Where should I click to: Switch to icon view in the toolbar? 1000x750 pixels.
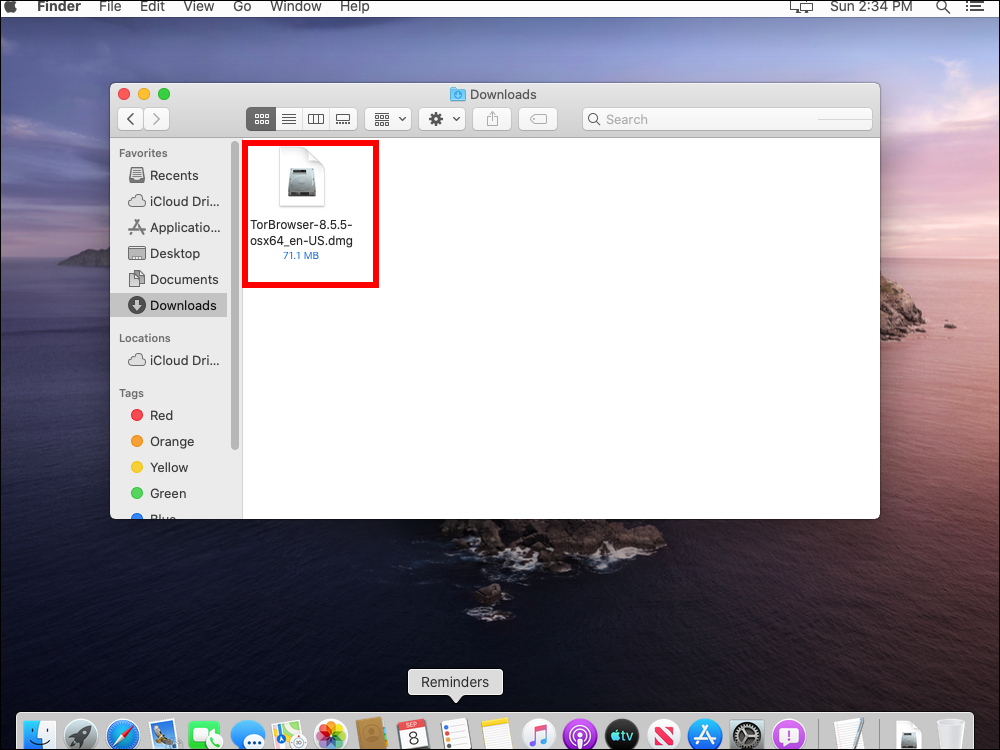[x=261, y=118]
